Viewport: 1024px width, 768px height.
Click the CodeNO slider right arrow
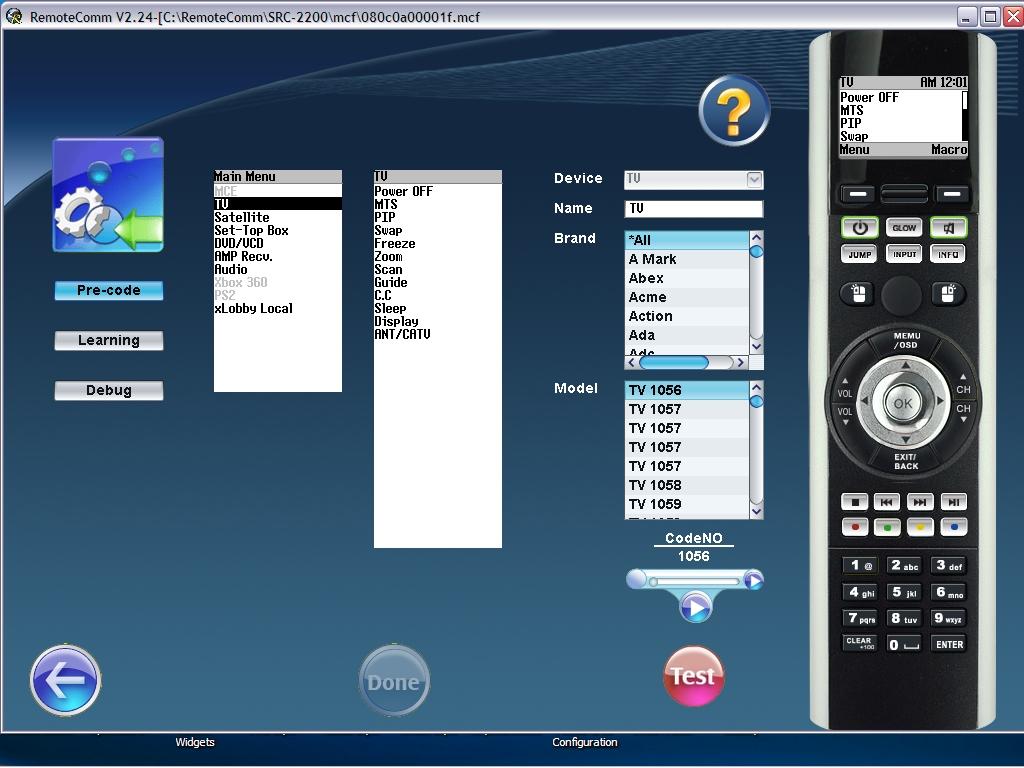[x=754, y=580]
